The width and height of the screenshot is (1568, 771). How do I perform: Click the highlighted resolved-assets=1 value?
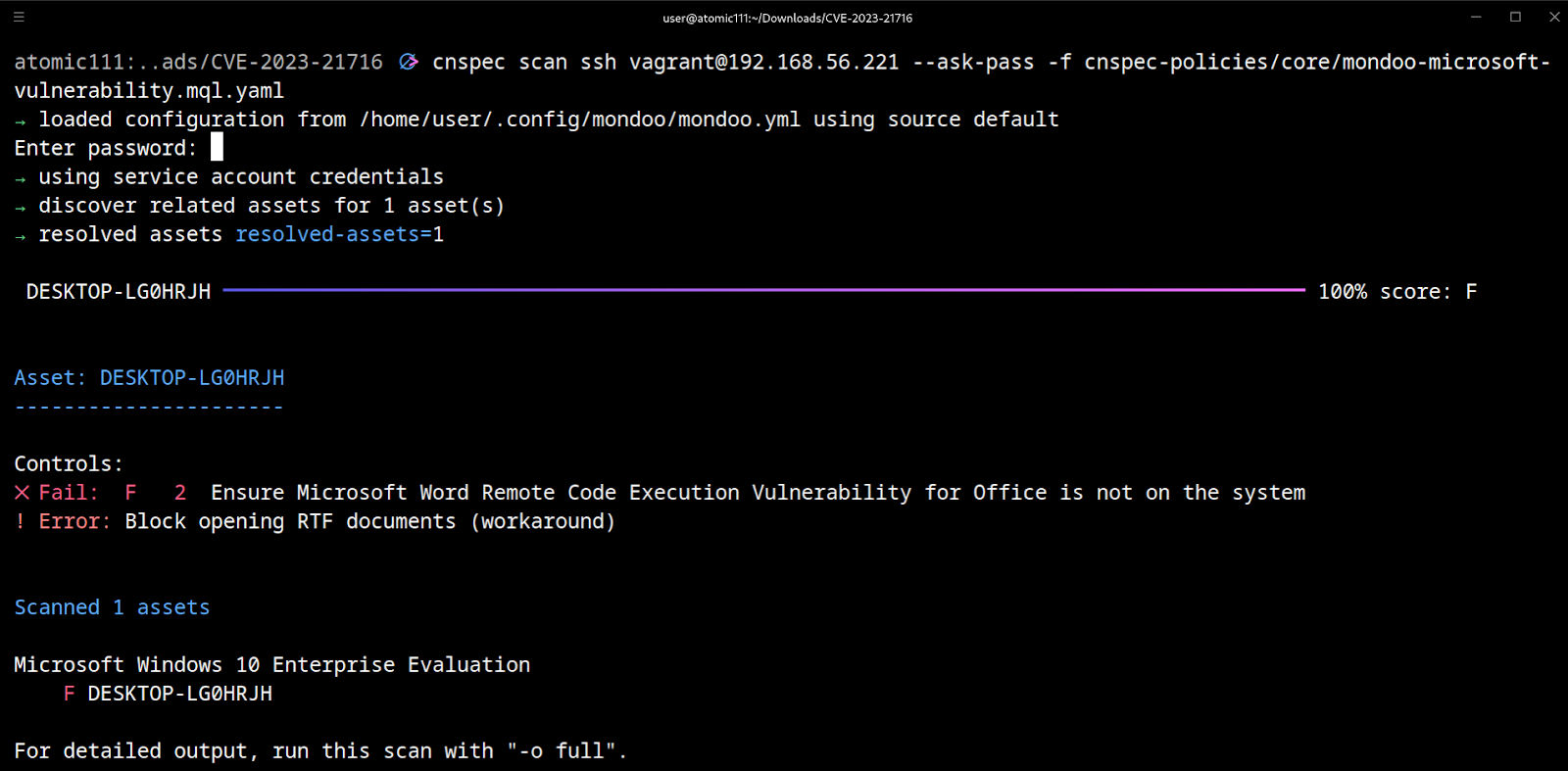[x=339, y=234]
